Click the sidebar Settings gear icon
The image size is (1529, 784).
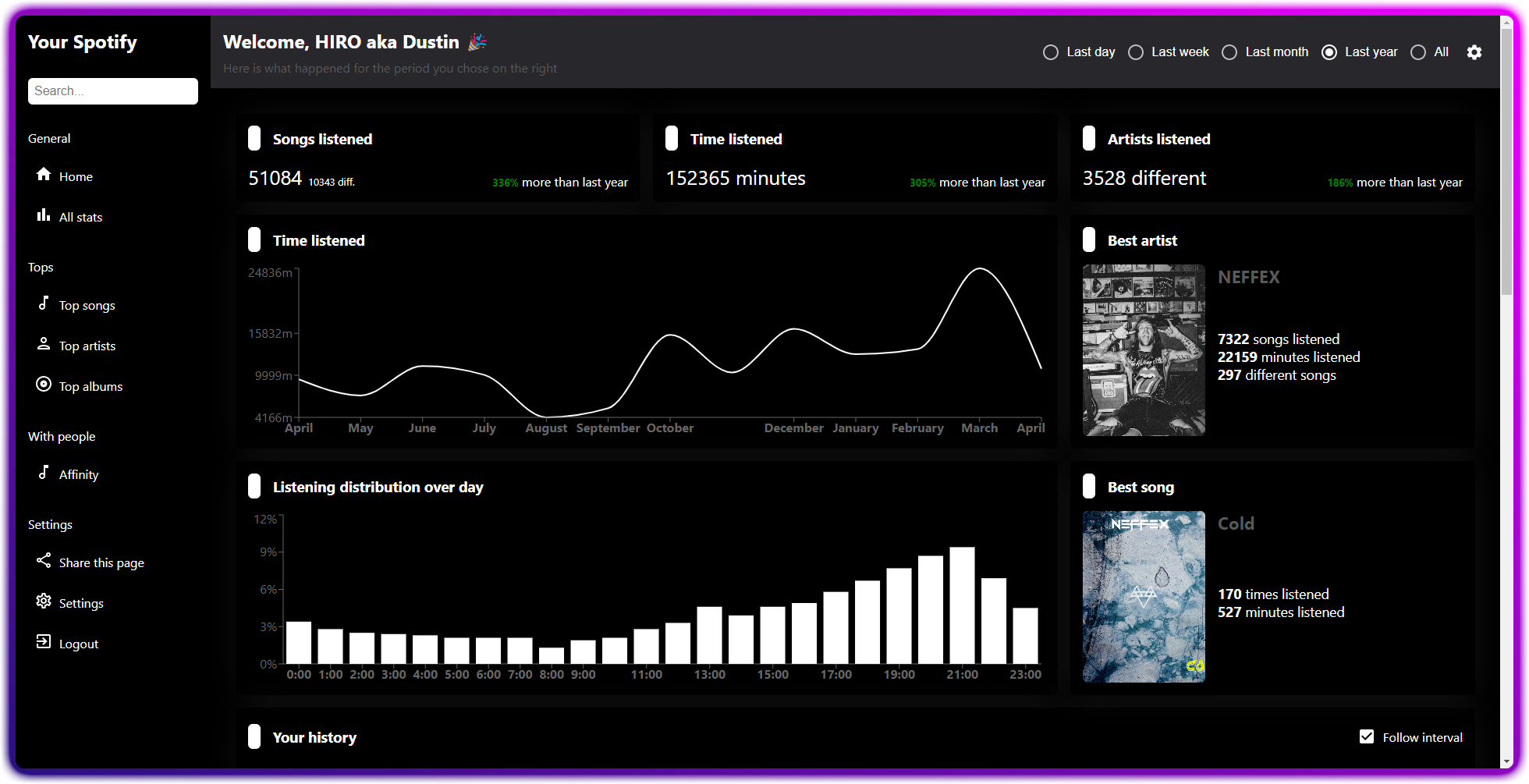point(44,601)
